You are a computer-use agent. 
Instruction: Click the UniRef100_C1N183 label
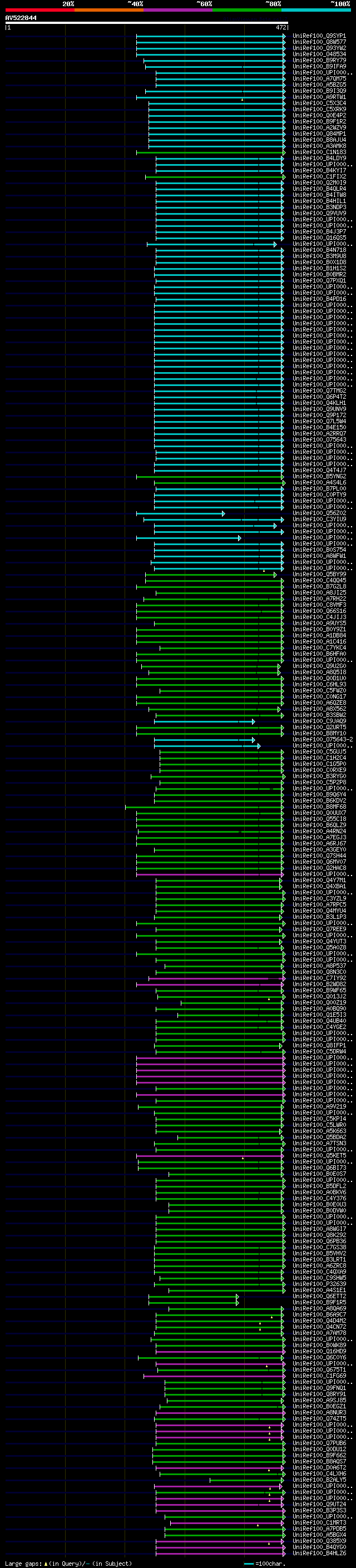tap(319, 152)
